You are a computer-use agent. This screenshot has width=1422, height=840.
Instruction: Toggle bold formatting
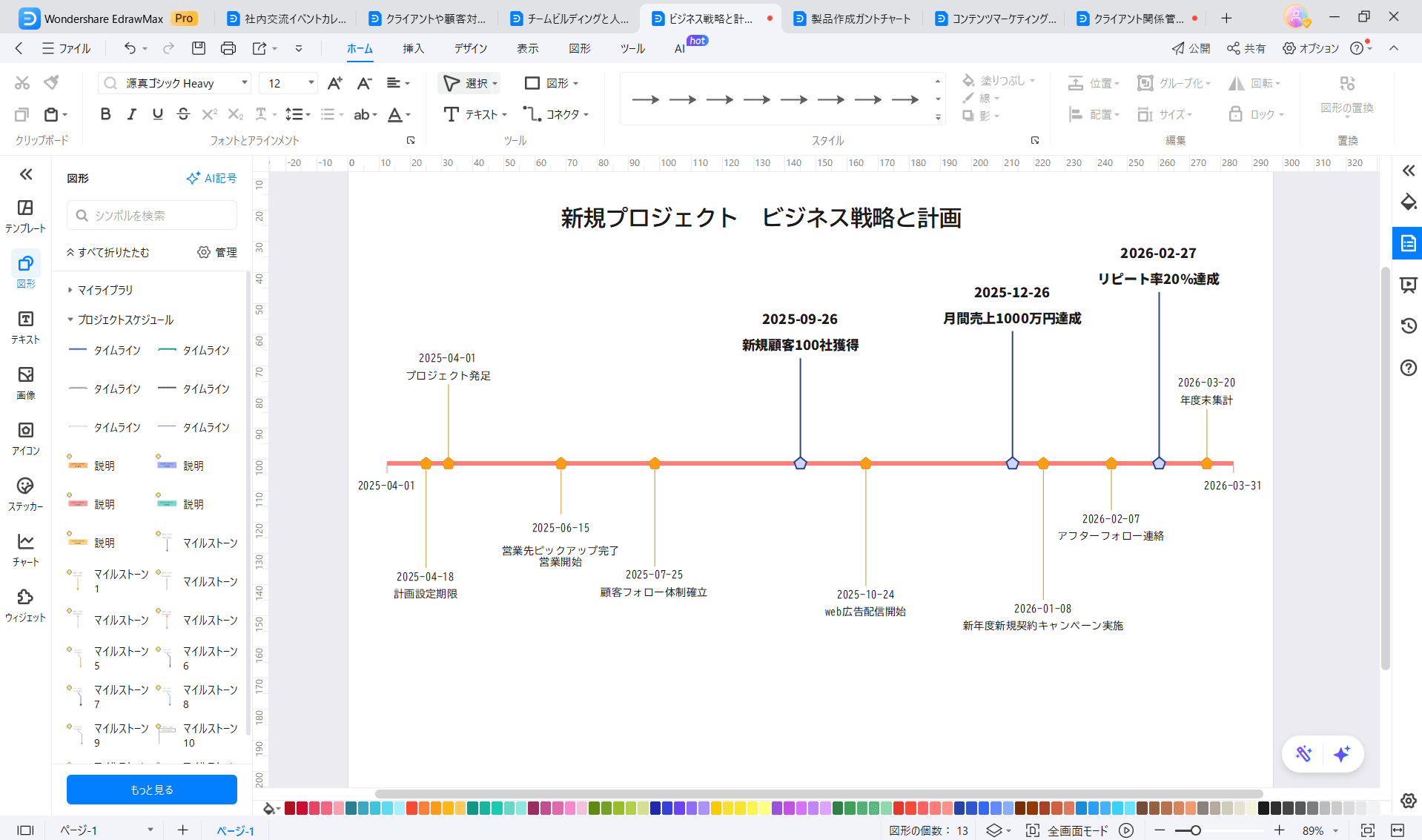[x=105, y=114]
